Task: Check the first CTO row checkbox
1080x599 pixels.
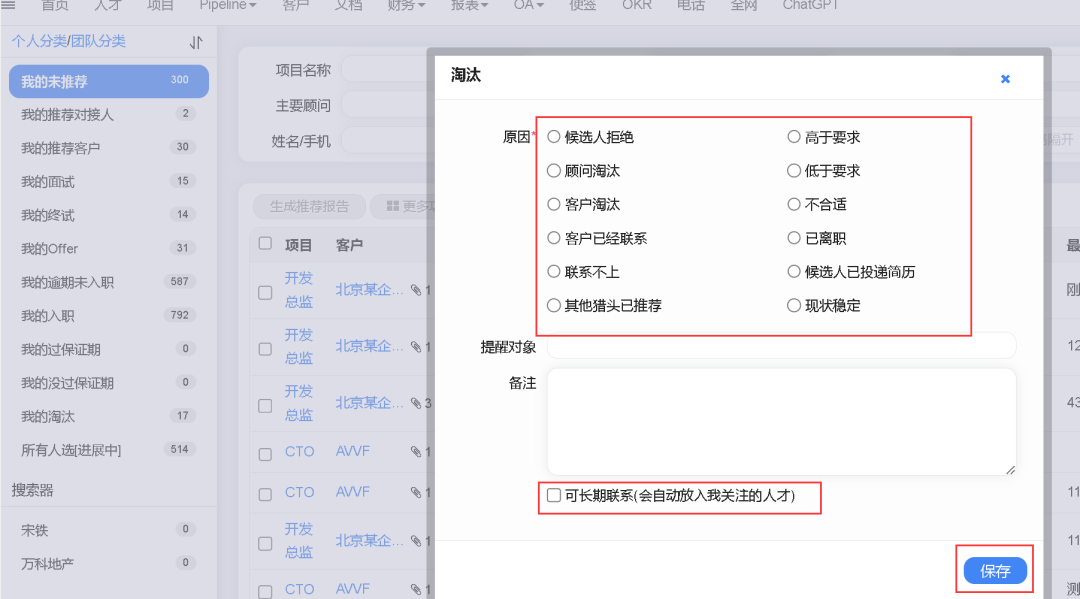Action: pos(265,454)
